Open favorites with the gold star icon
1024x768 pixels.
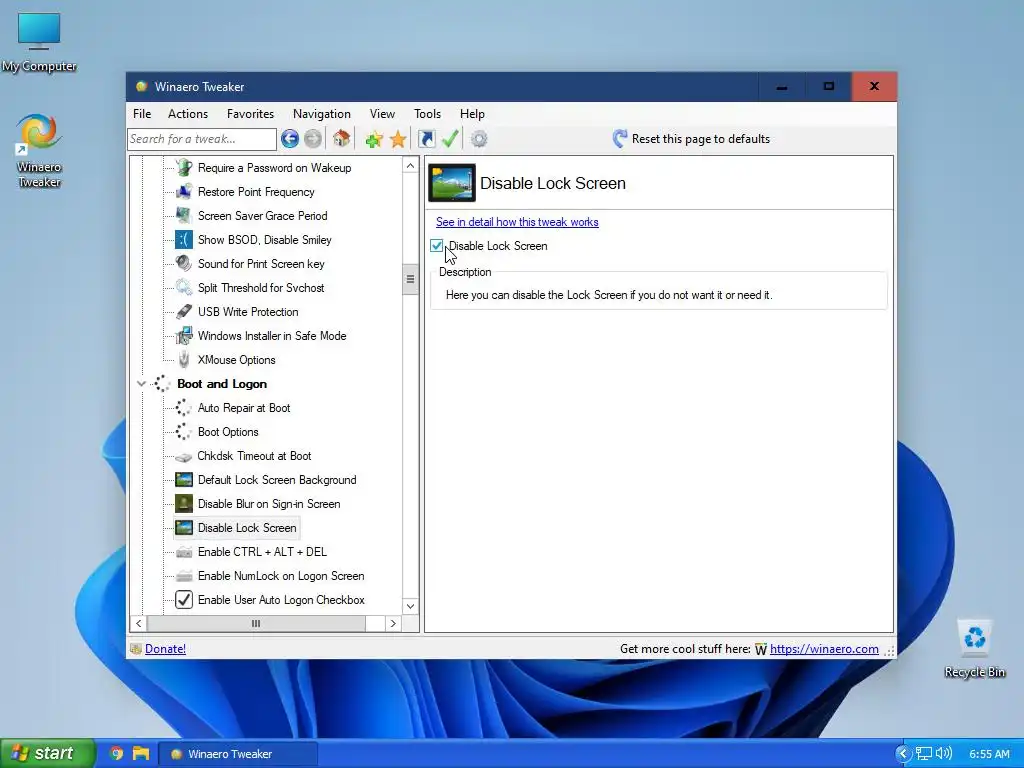click(x=398, y=139)
